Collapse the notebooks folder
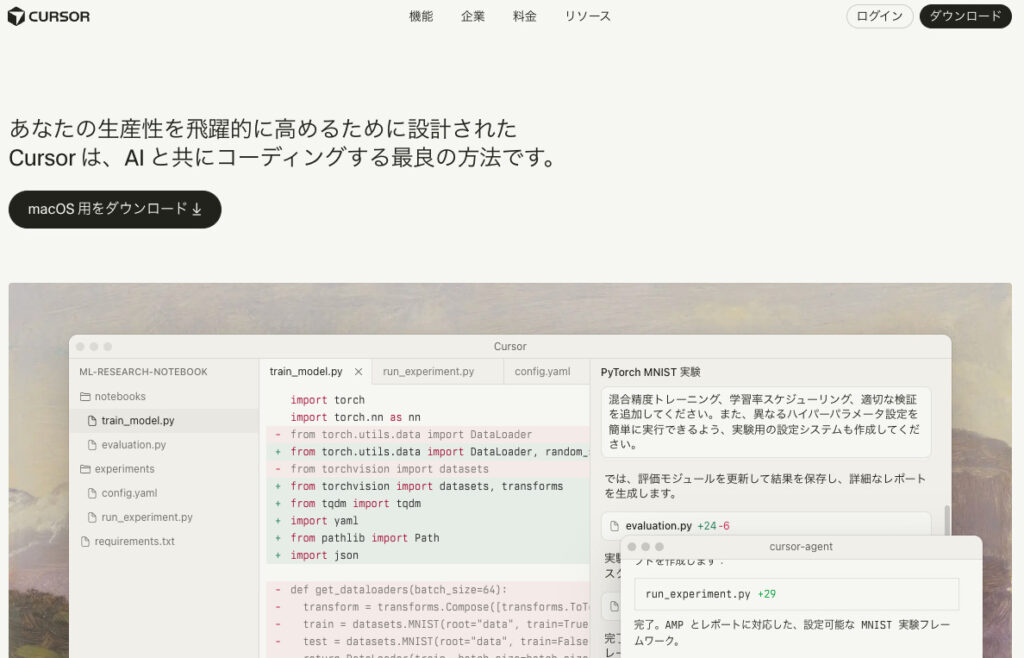Screen dimensions: 1024x658 [x=115, y=397]
